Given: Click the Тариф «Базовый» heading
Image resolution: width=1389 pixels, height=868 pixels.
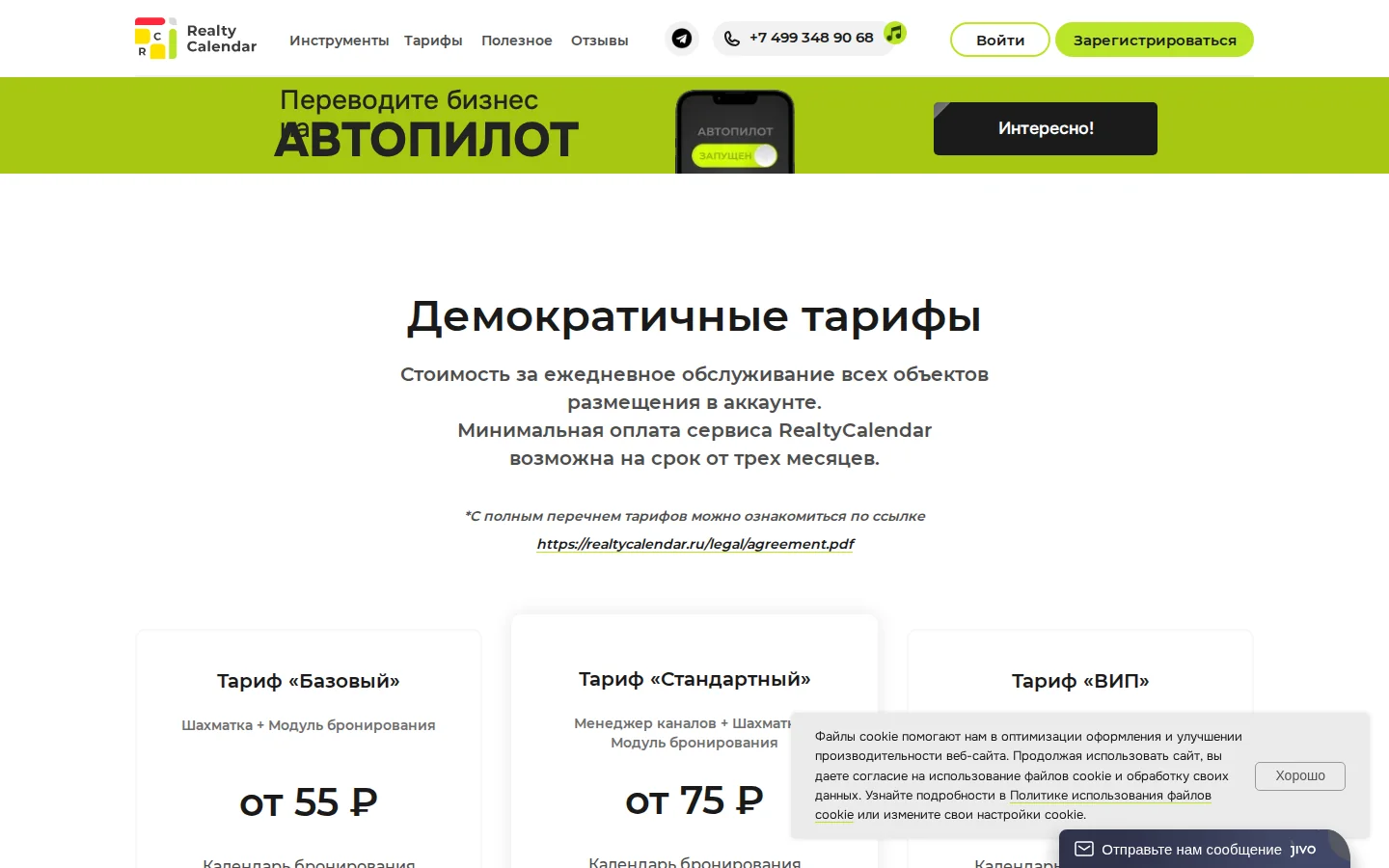Looking at the screenshot, I should [309, 681].
